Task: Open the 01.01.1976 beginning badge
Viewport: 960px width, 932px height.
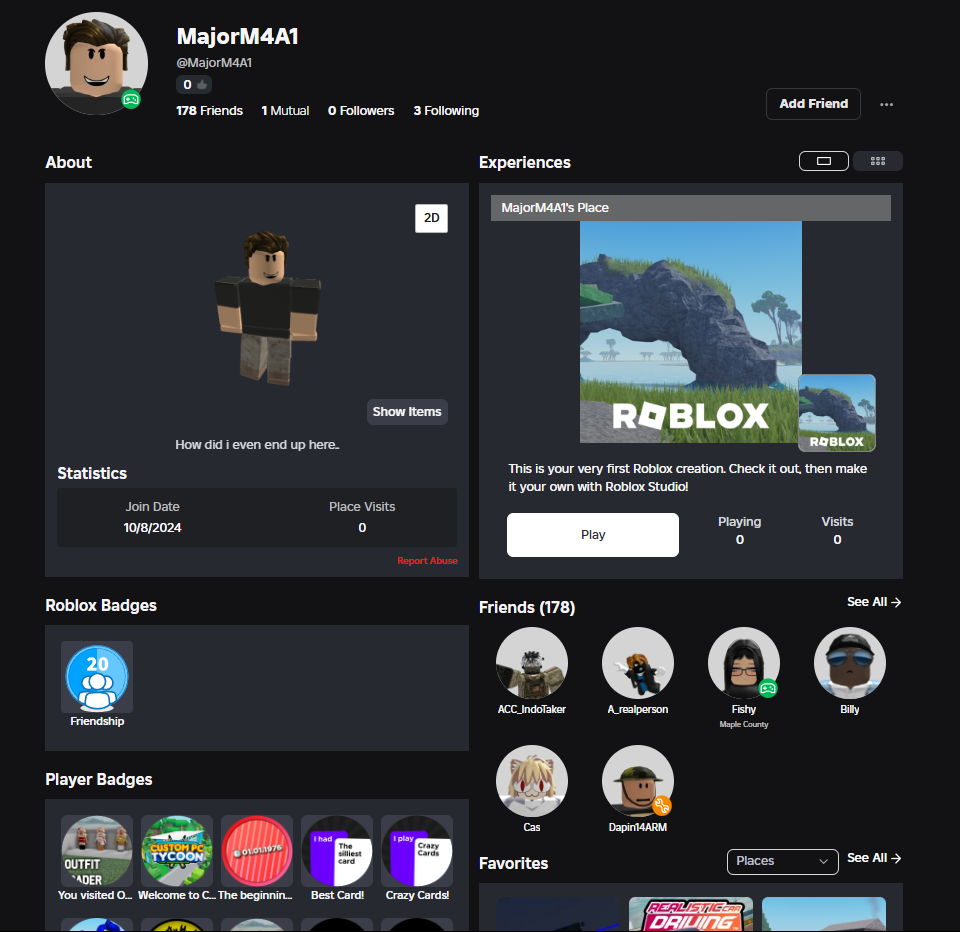Action: coord(257,851)
